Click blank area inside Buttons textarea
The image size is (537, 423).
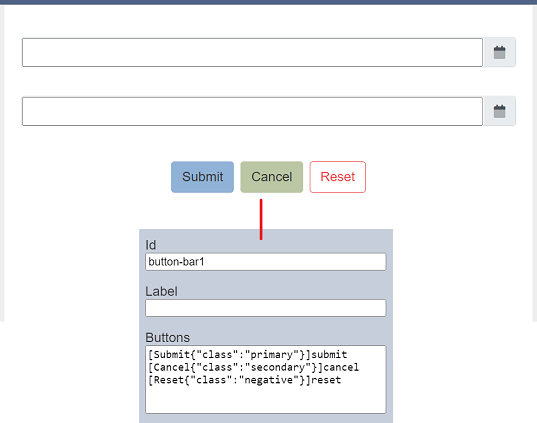tap(266, 399)
